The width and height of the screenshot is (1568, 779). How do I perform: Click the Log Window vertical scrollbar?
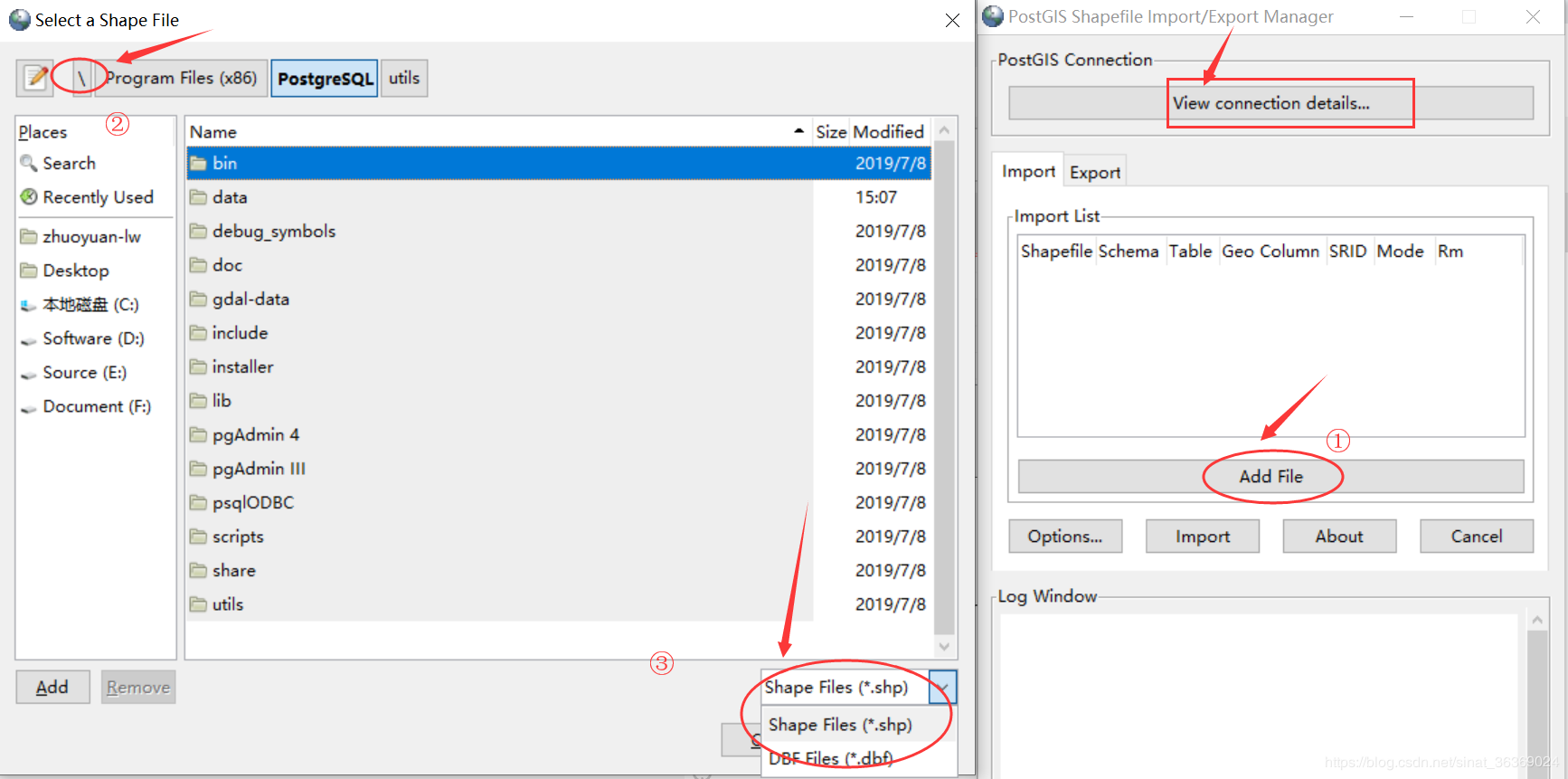click(1537, 697)
